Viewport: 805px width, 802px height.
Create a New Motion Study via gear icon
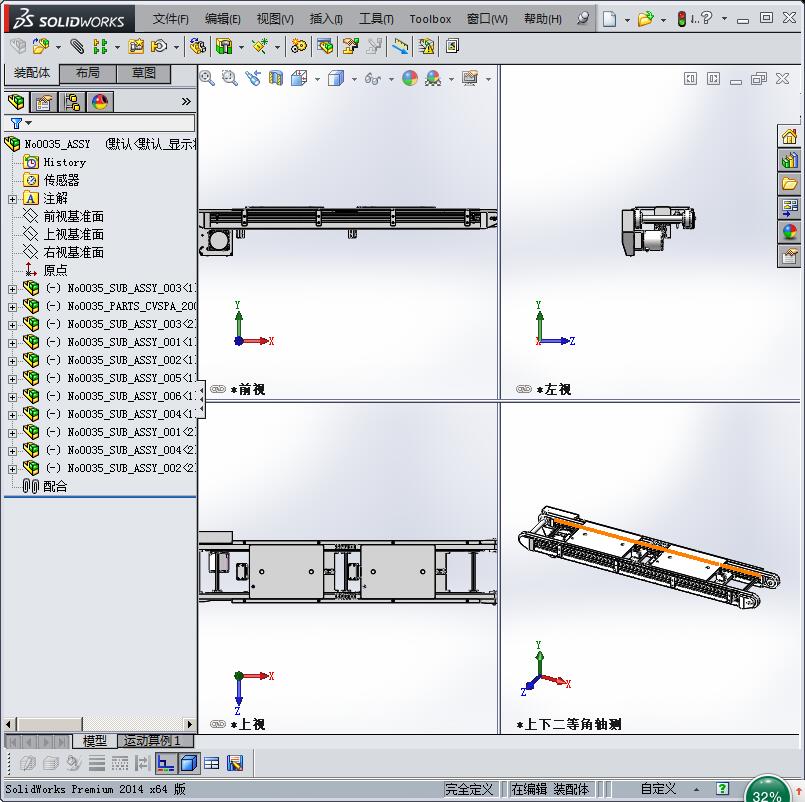[298, 47]
